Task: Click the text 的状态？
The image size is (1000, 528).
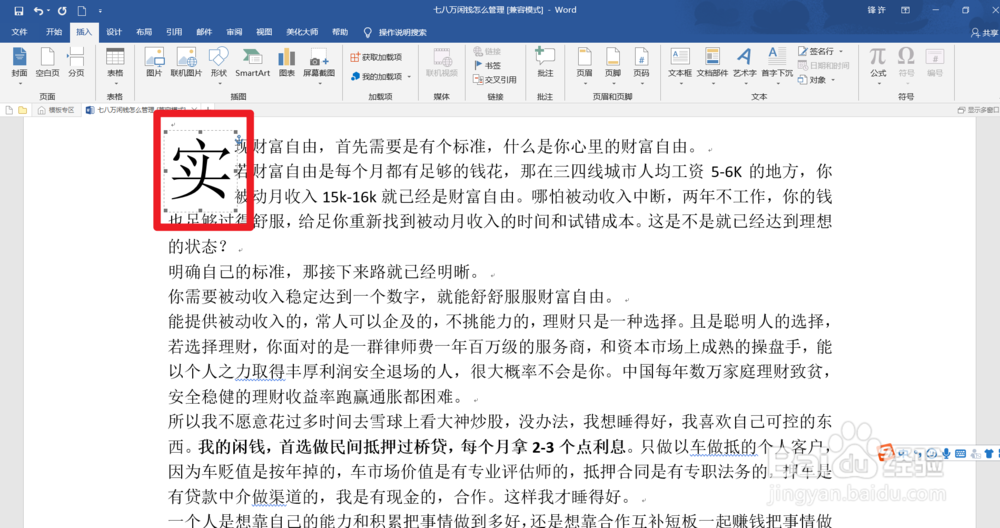Action: (198, 246)
